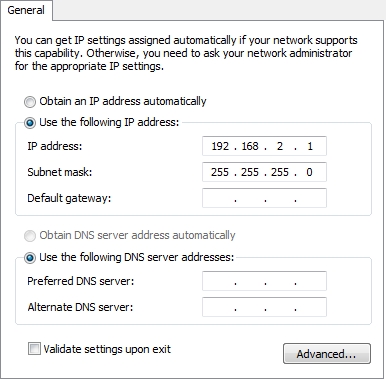Click the IP address field's first octet 192
The width and height of the screenshot is (386, 380).
pyautogui.click(x=220, y=146)
